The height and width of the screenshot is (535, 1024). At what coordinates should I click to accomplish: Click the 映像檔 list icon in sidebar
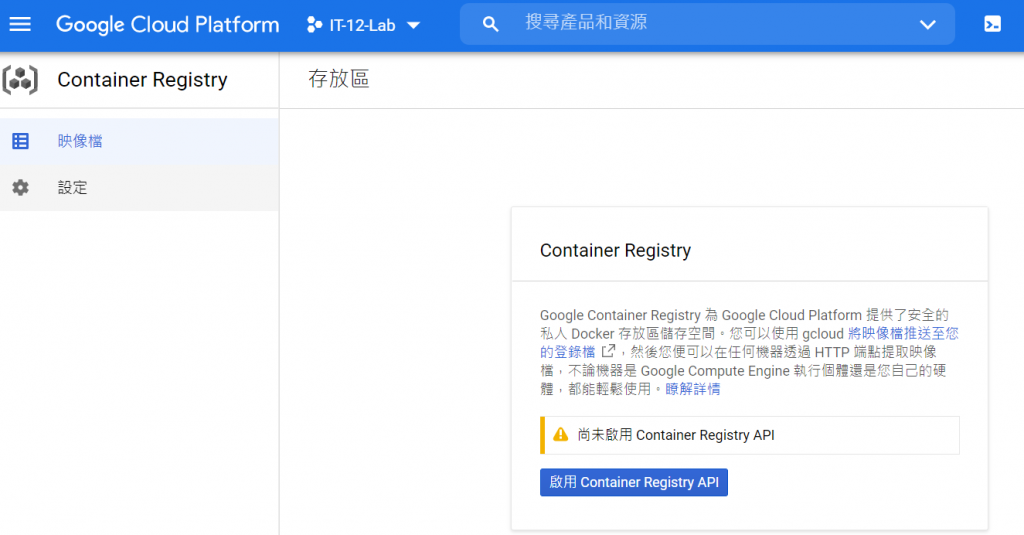(20, 141)
